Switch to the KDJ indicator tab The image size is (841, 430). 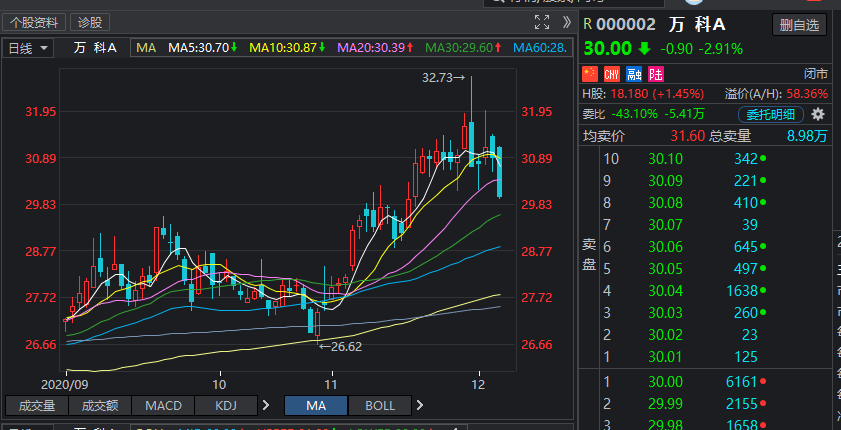pos(226,405)
